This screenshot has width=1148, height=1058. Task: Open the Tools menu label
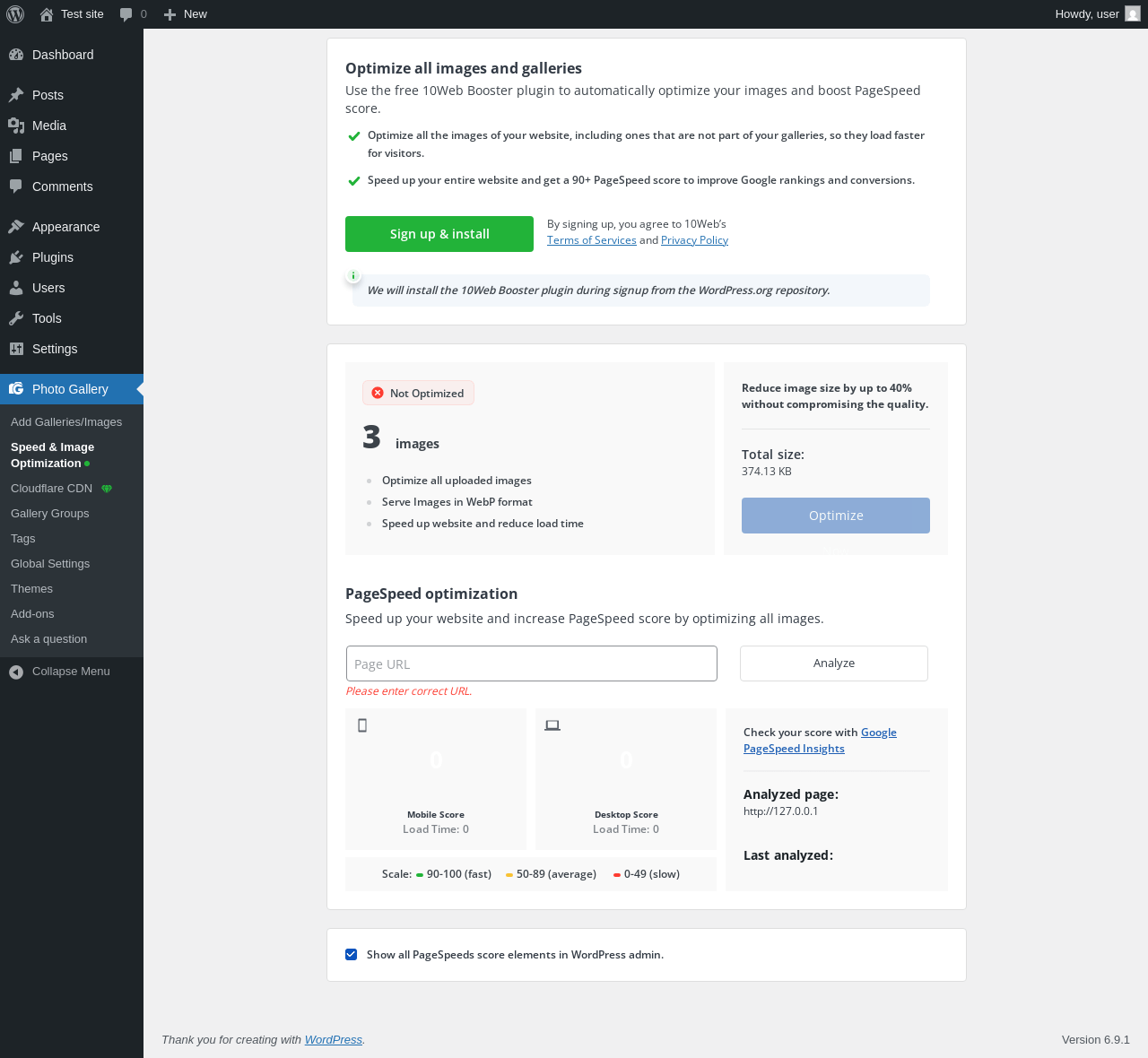tap(47, 318)
